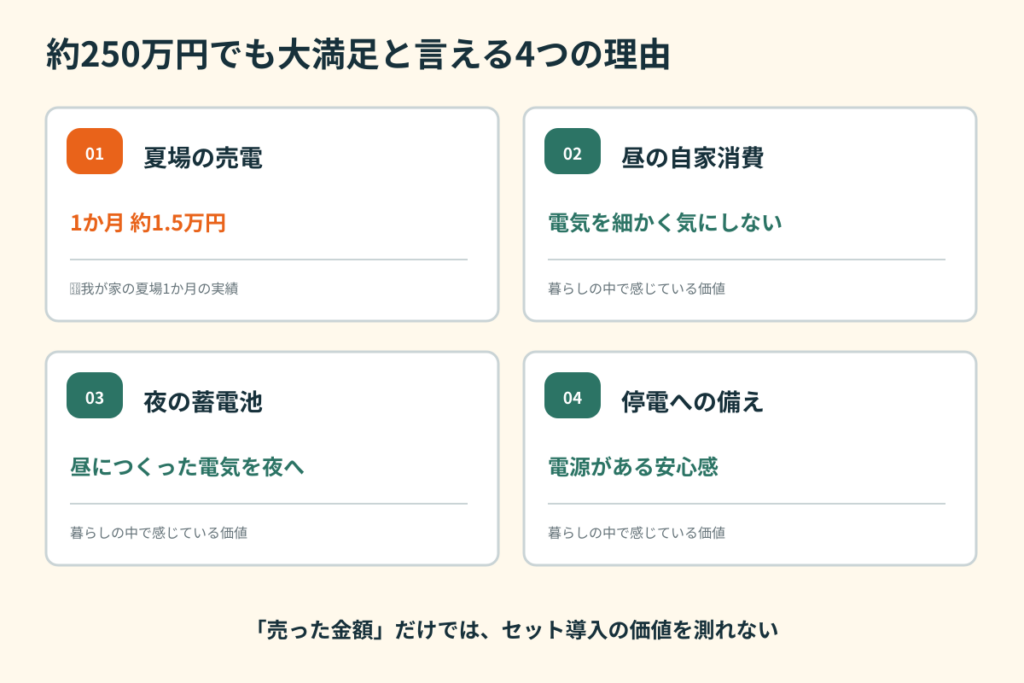The image size is (1024, 683).
Task: Click the green text 昼につくった電気を夜へ
Action: click(187, 468)
